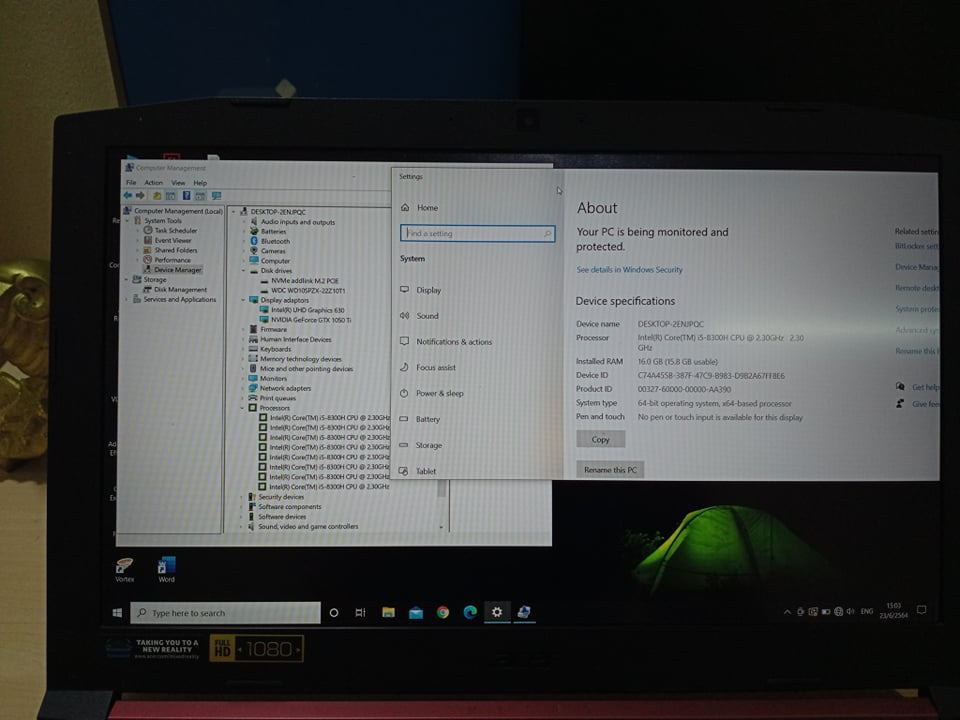The image size is (960, 720).
Task: Click the Back arrow in Computer Management toolbar
Action: tap(127, 195)
